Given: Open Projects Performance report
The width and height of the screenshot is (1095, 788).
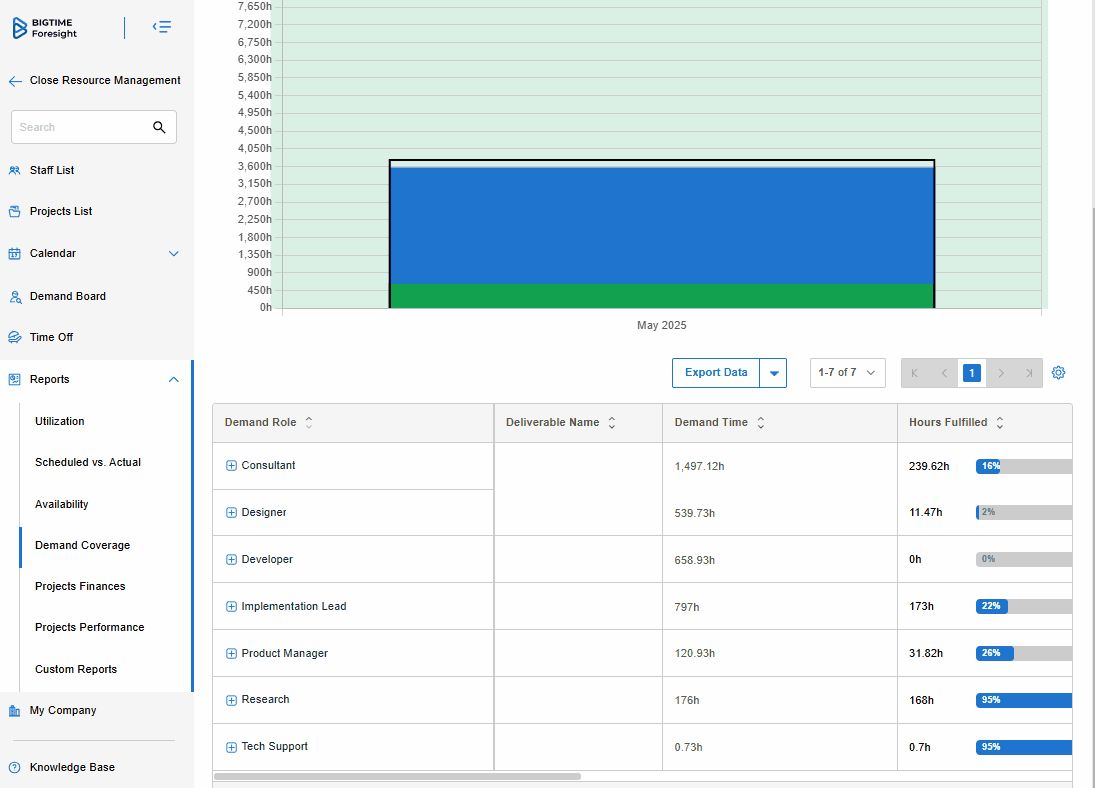Looking at the screenshot, I should tap(89, 627).
